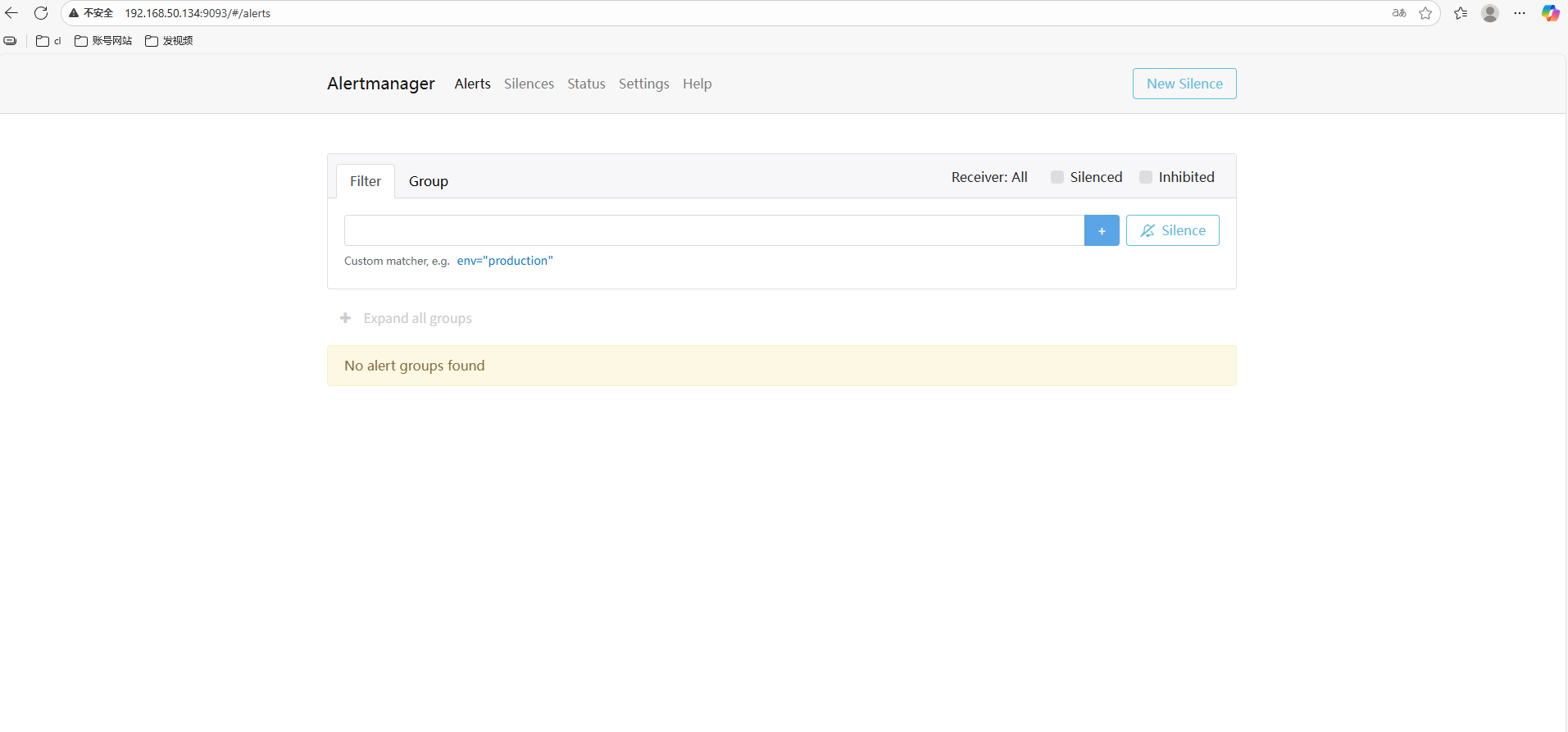
Task: Switch to the Filter tab
Action: [366, 181]
